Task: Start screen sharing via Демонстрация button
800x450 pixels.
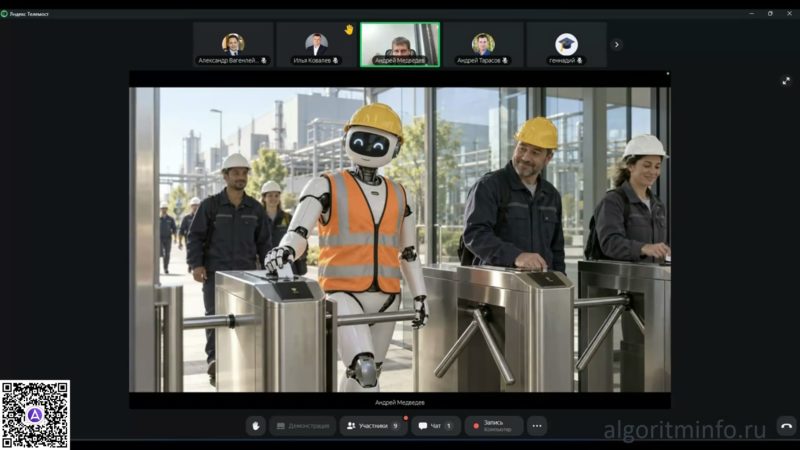Action: 304,426
